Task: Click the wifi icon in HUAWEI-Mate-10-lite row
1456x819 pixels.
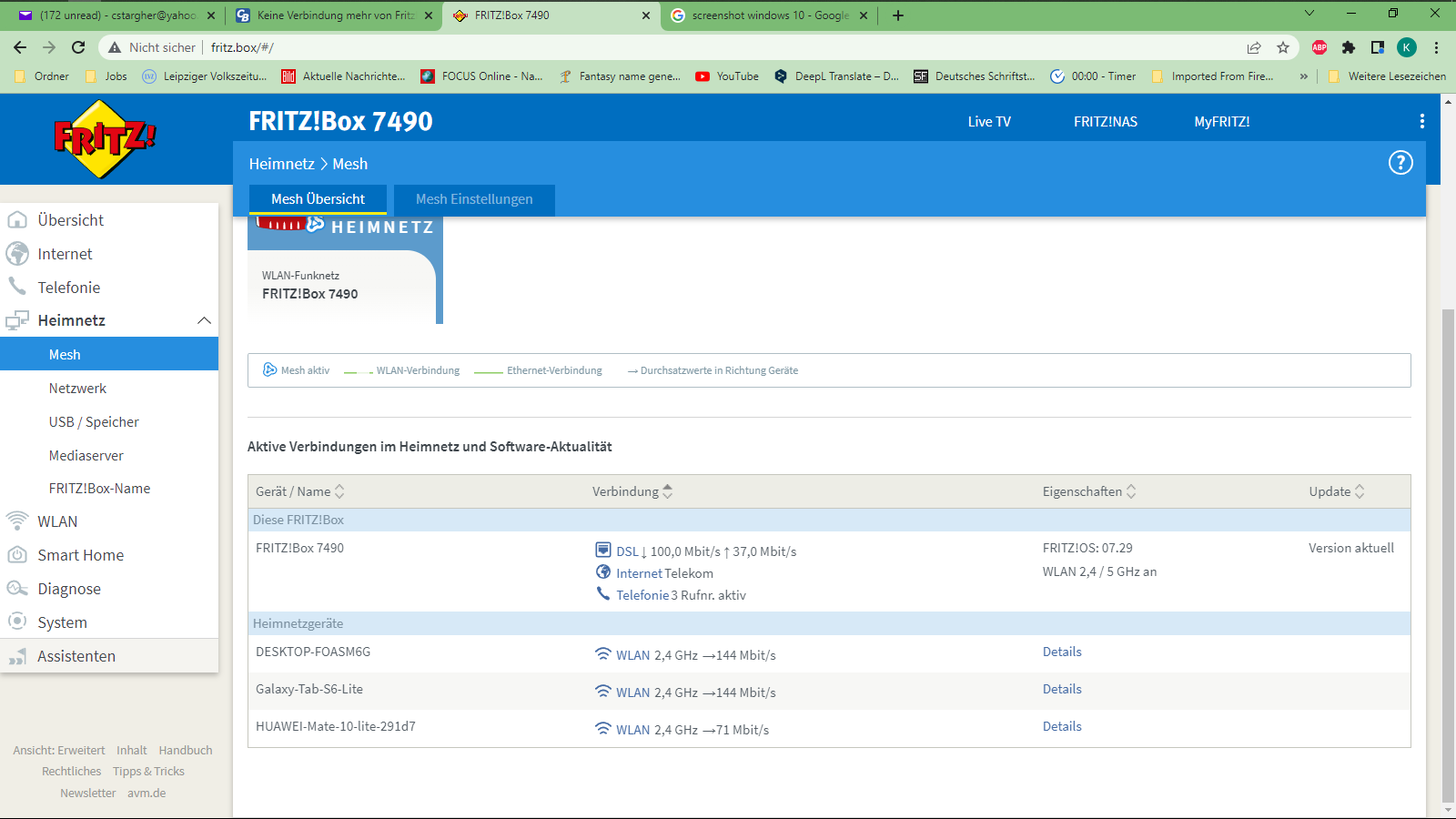Action: pos(602,728)
